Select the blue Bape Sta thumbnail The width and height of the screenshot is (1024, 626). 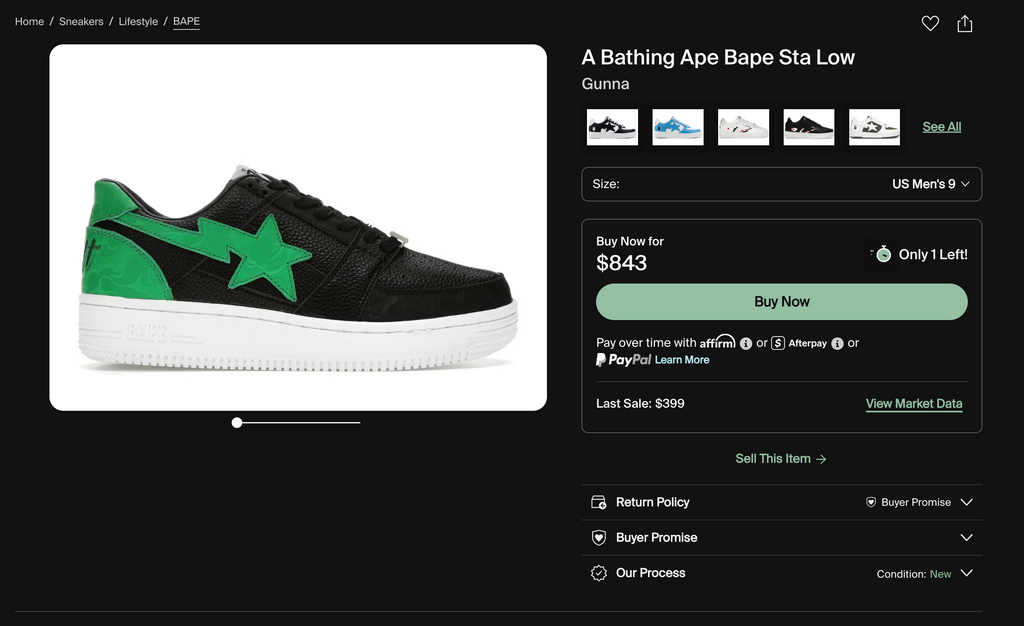coord(677,127)
